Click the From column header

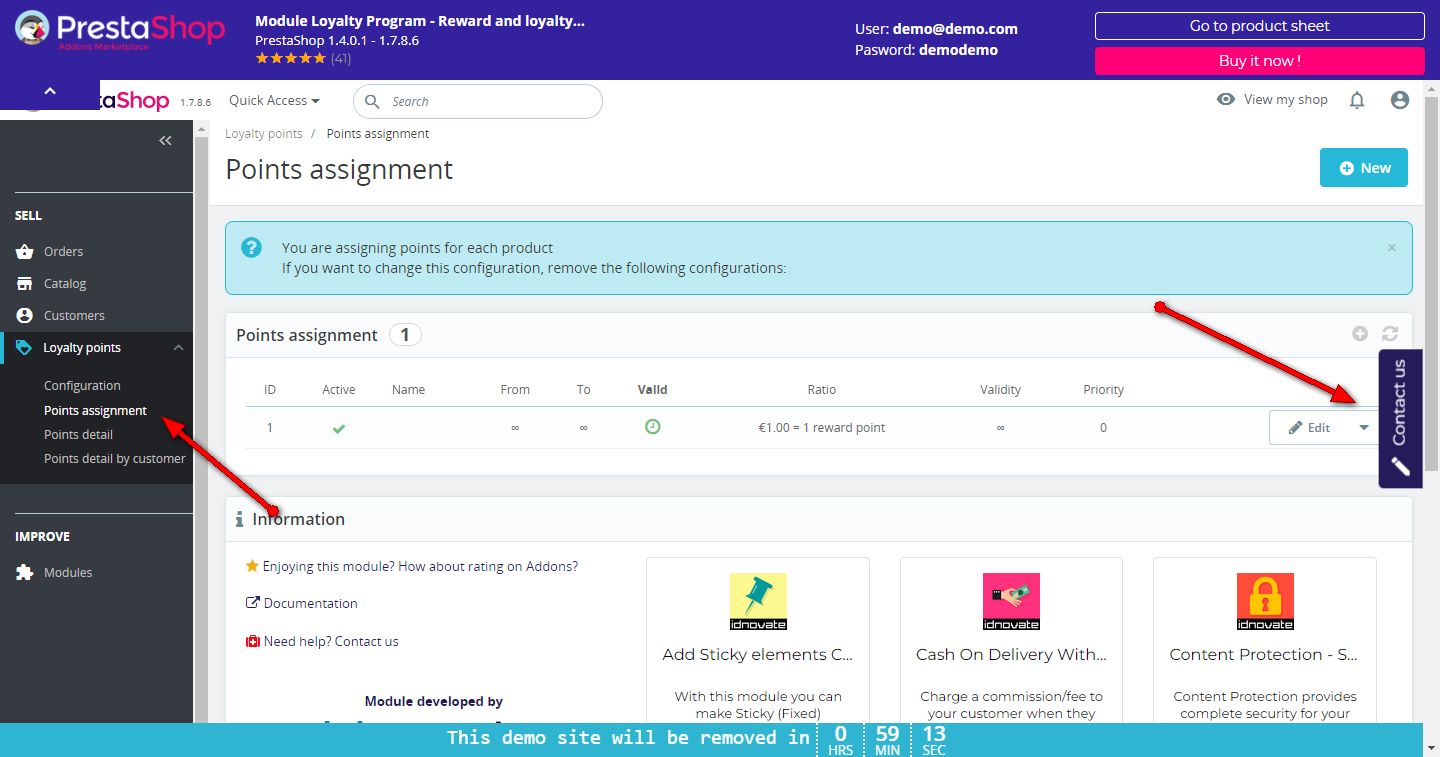point(515,390)
